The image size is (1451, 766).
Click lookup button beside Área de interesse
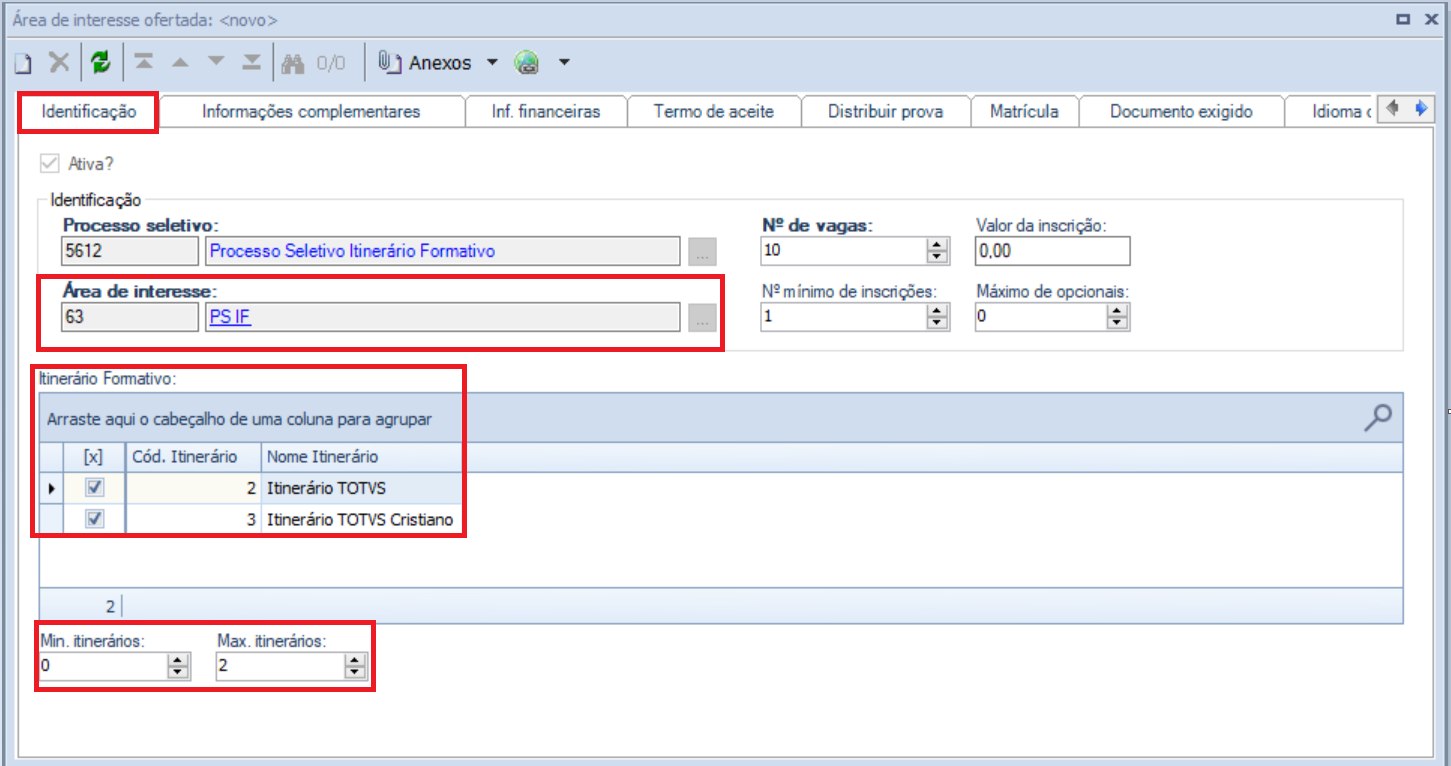coord(702,318)
